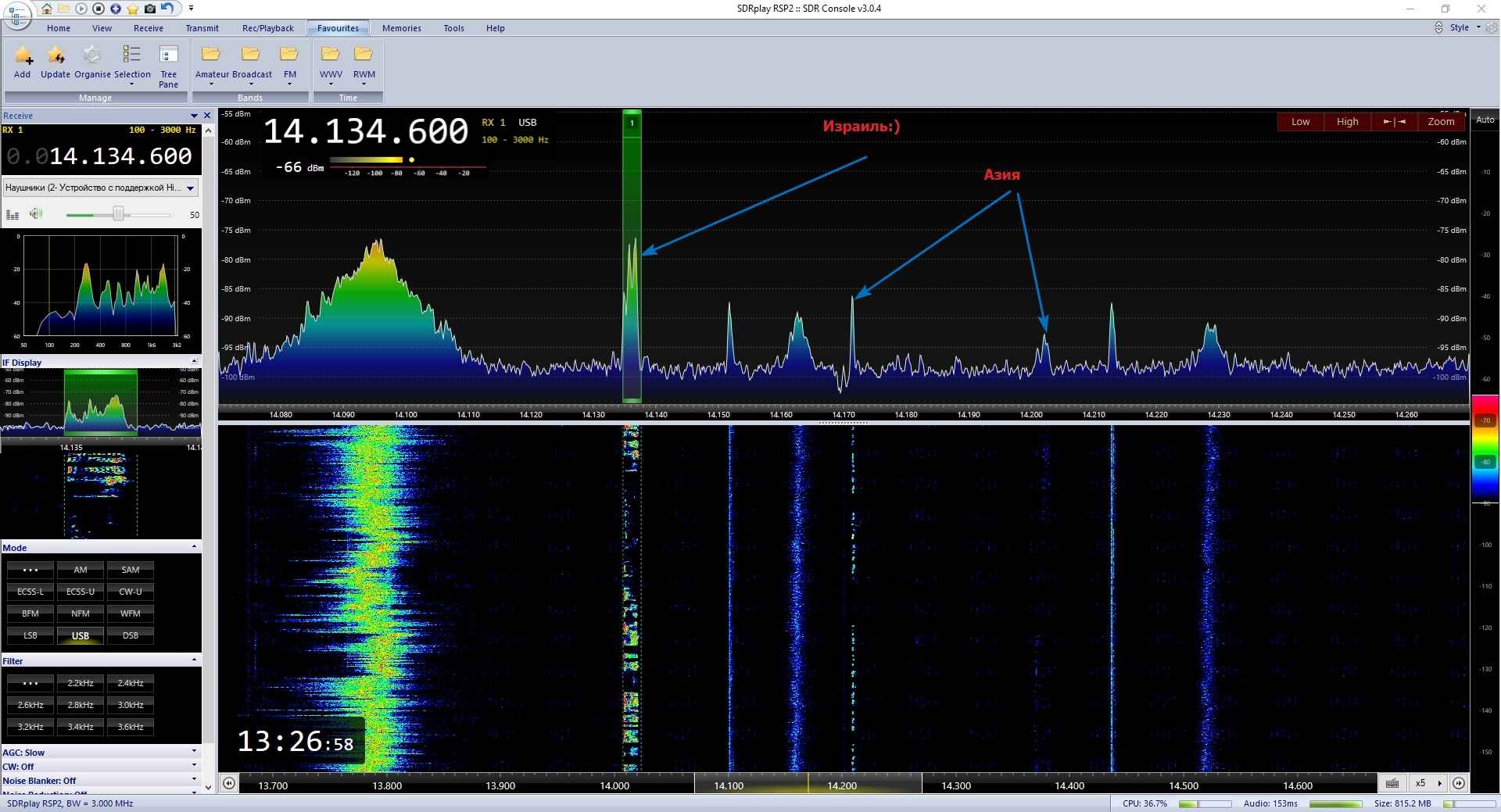
Task: Click the undo arrow icon in quick access toolbar
Action: pos(167,9)
